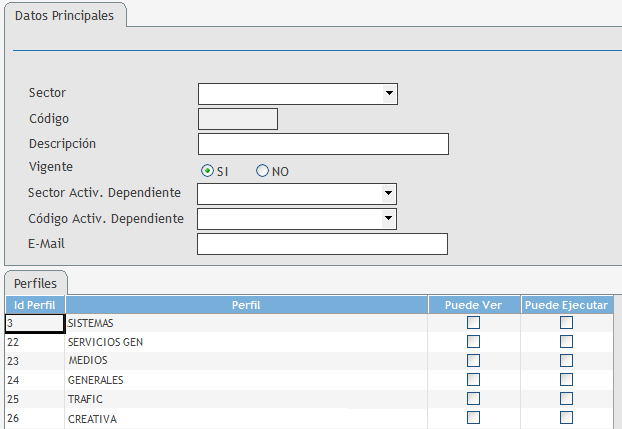The width and height of the screenshot is (622, 429).
Task: Enable Puede Ver for SISTEMAS
Action: point(474,323)
